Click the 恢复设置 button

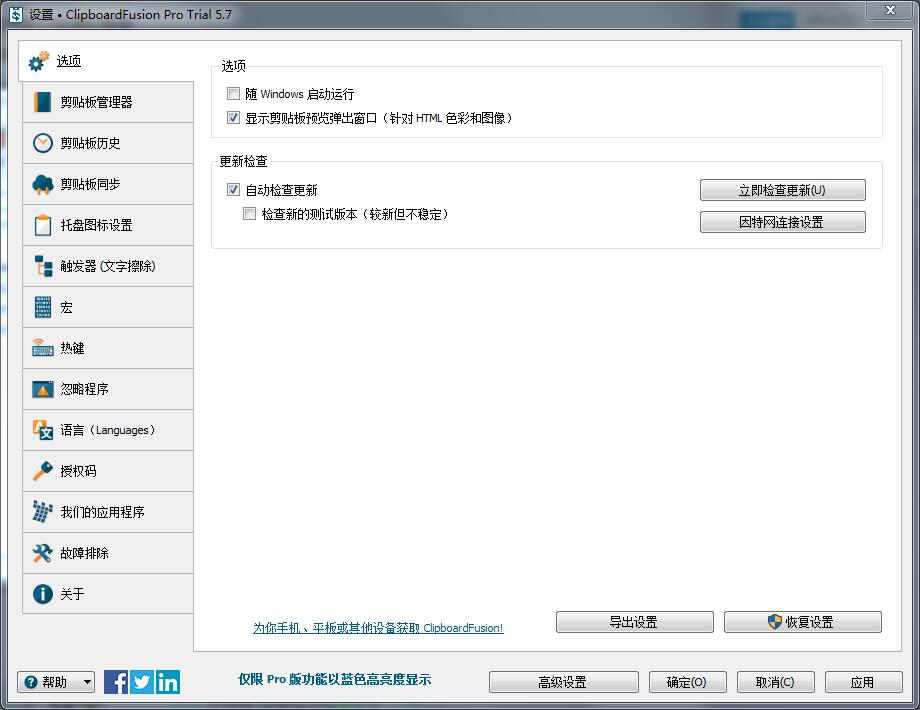803,622
